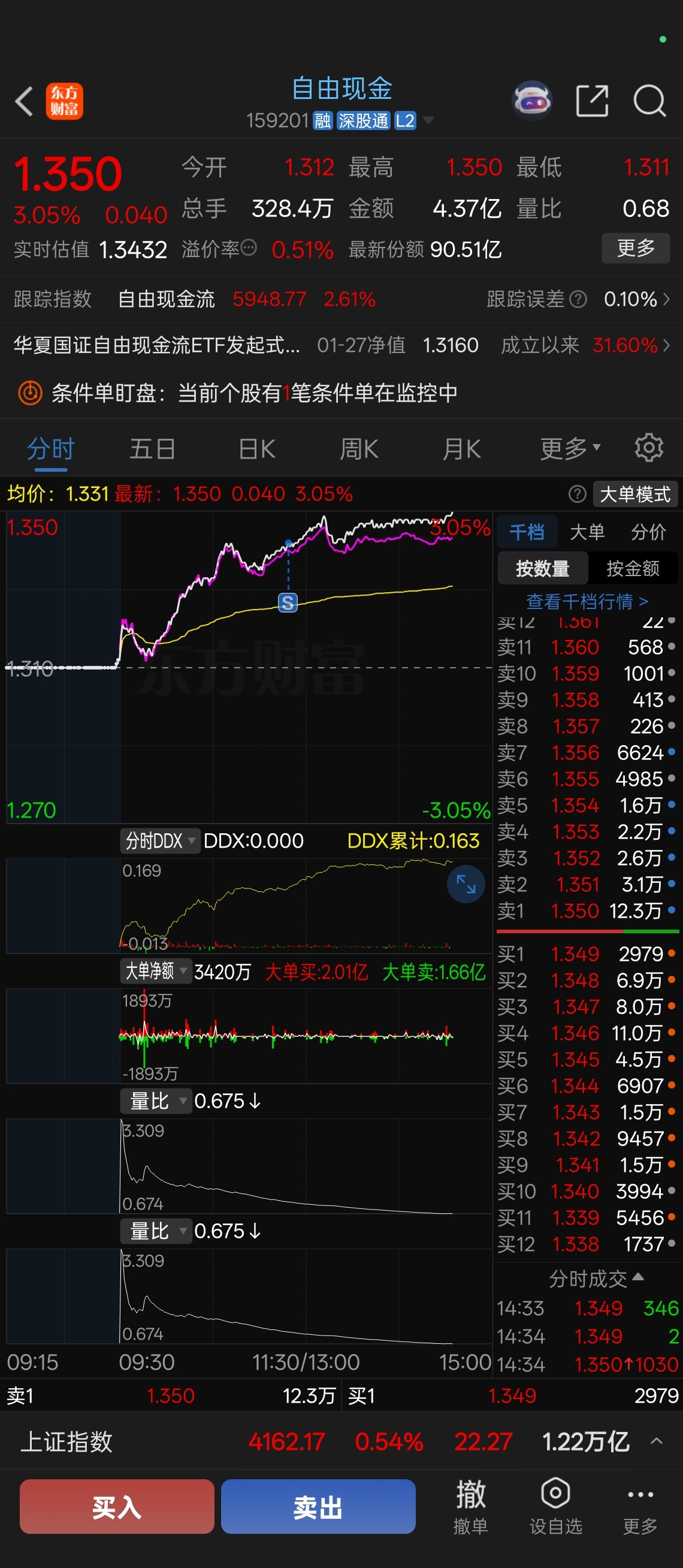Open 查看千档行情 link

tap(588, 601)
